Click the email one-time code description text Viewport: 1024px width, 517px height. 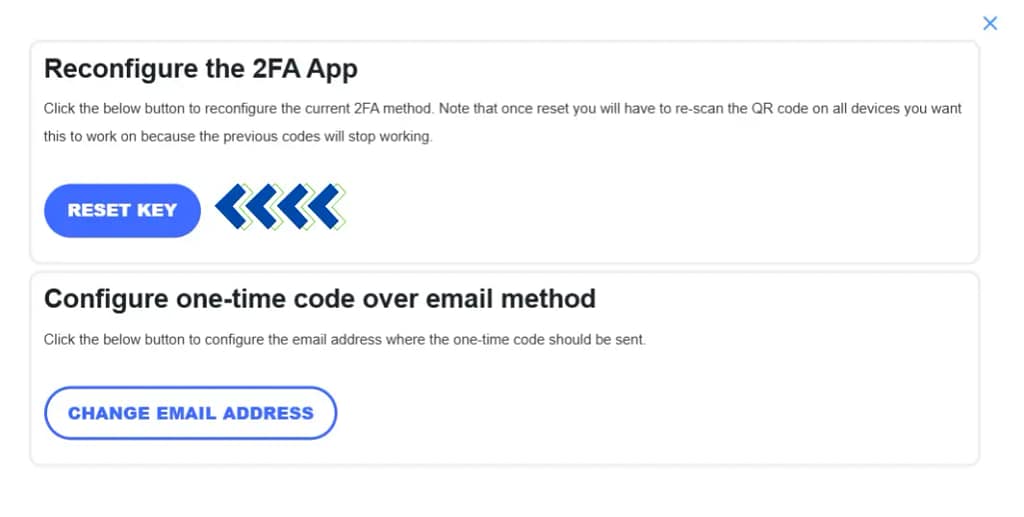pos(345,340)
